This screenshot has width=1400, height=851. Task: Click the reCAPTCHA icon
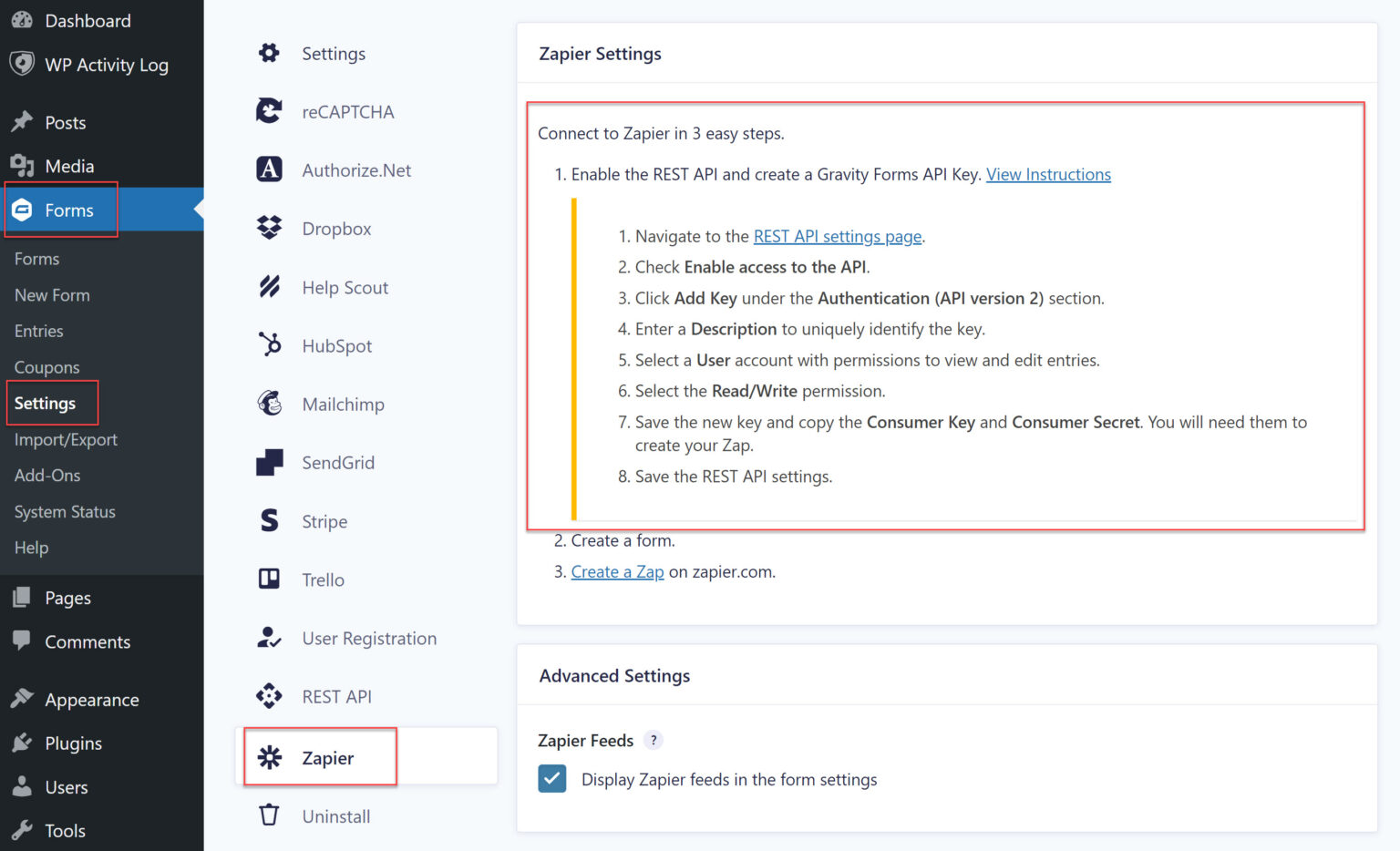[x=269, y=111]
